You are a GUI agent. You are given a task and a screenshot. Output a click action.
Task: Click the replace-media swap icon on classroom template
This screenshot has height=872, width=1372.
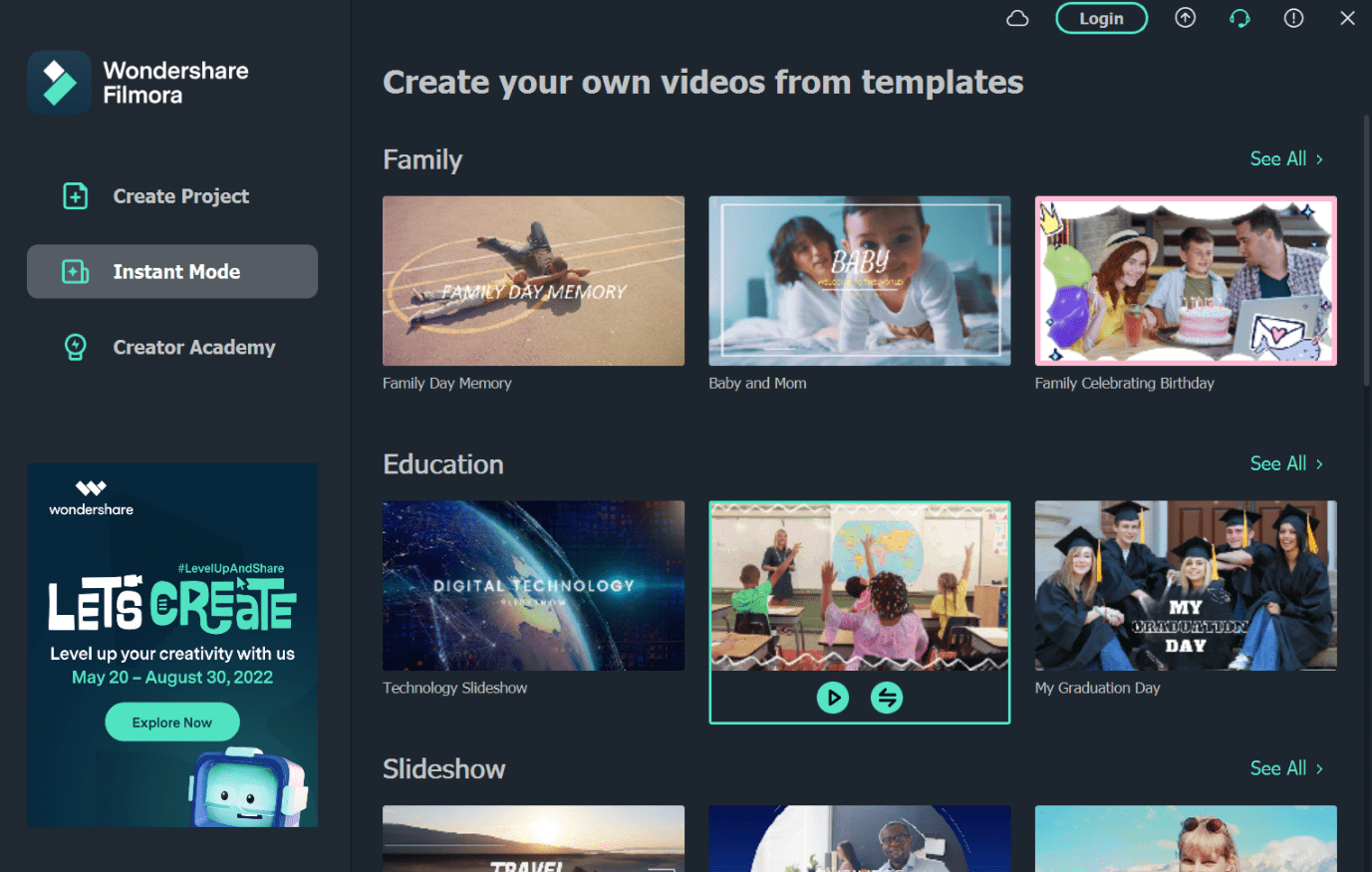887,698
